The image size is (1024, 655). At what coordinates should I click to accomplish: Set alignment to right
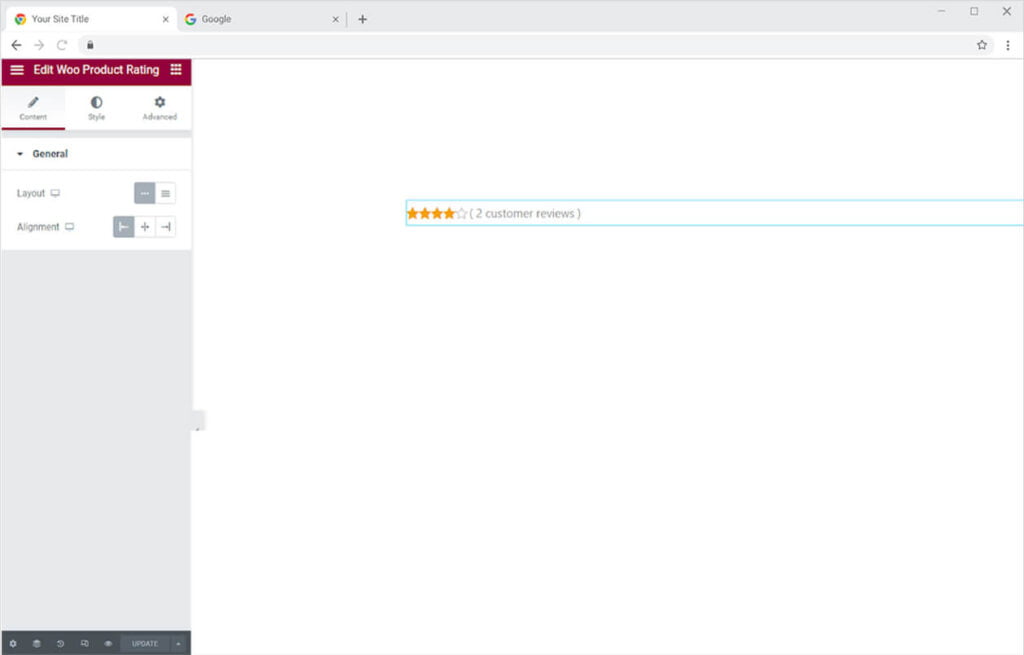[x=166, y=227]
